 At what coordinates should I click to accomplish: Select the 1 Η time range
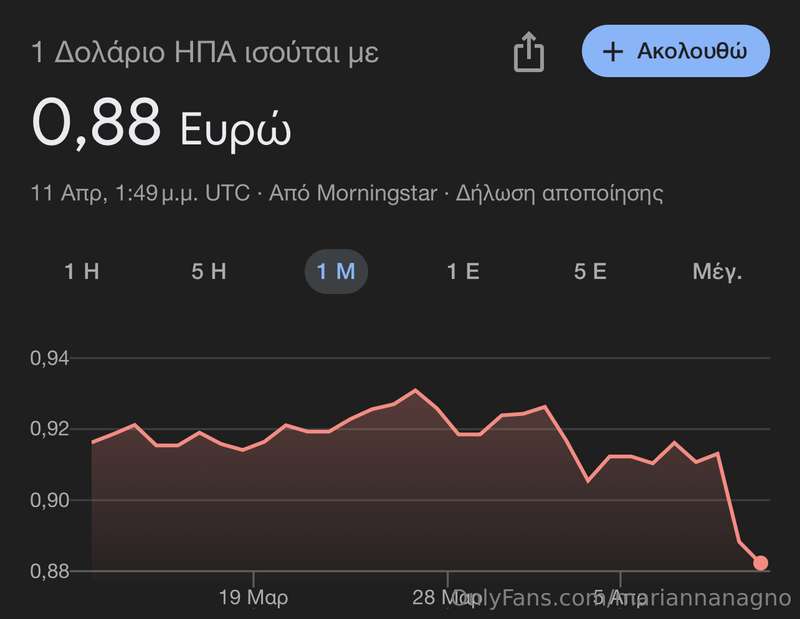click(82, 271)
